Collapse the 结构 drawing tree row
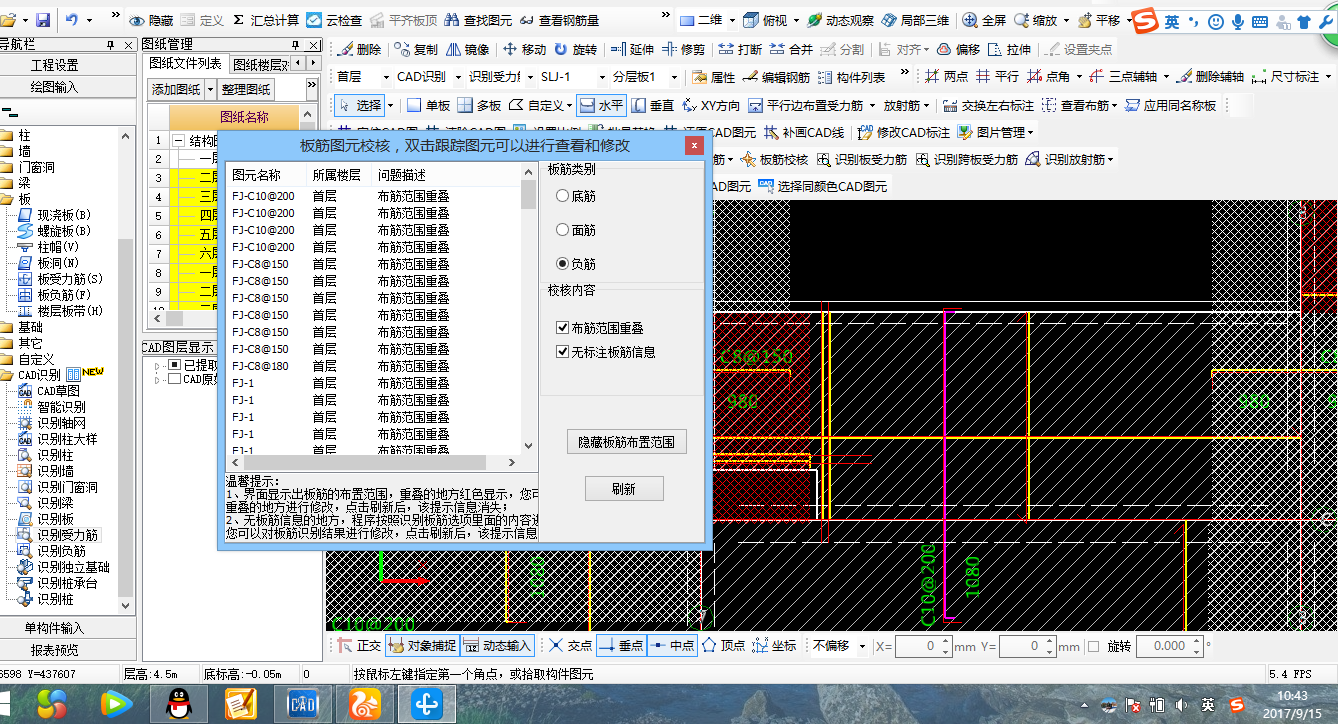The width and height of the screenshot is (1338, 724). pyautogui.click(x=178, y=141)
